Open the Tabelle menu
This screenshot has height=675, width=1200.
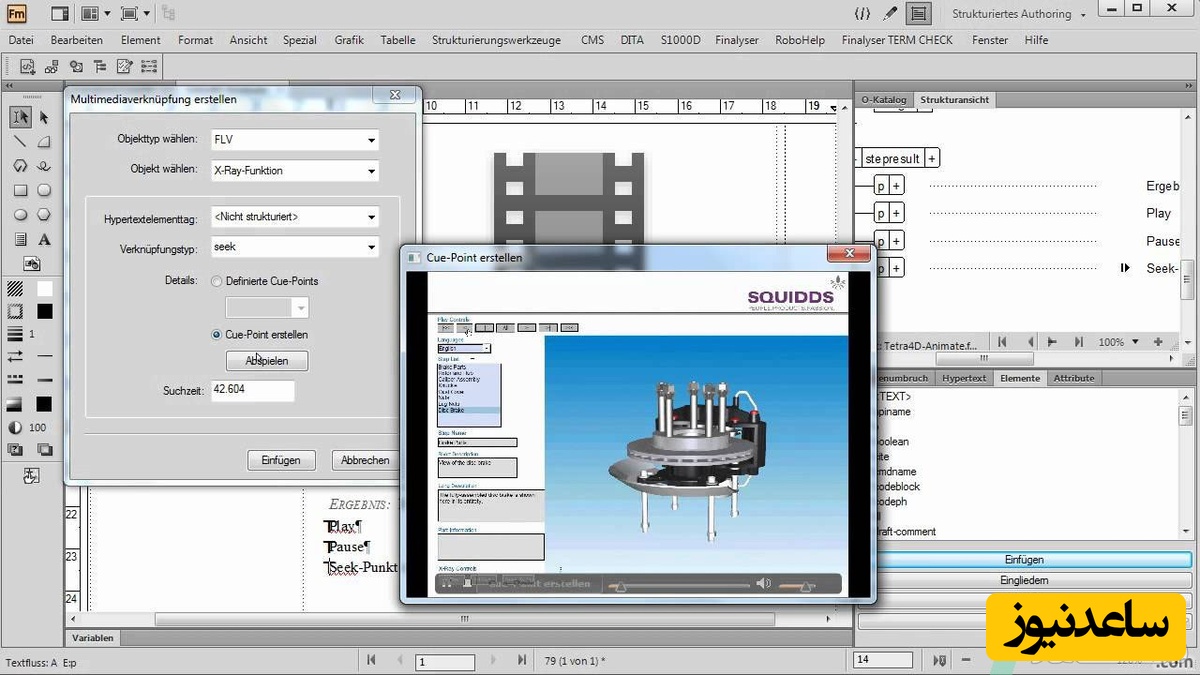click(x=397, y=40)
